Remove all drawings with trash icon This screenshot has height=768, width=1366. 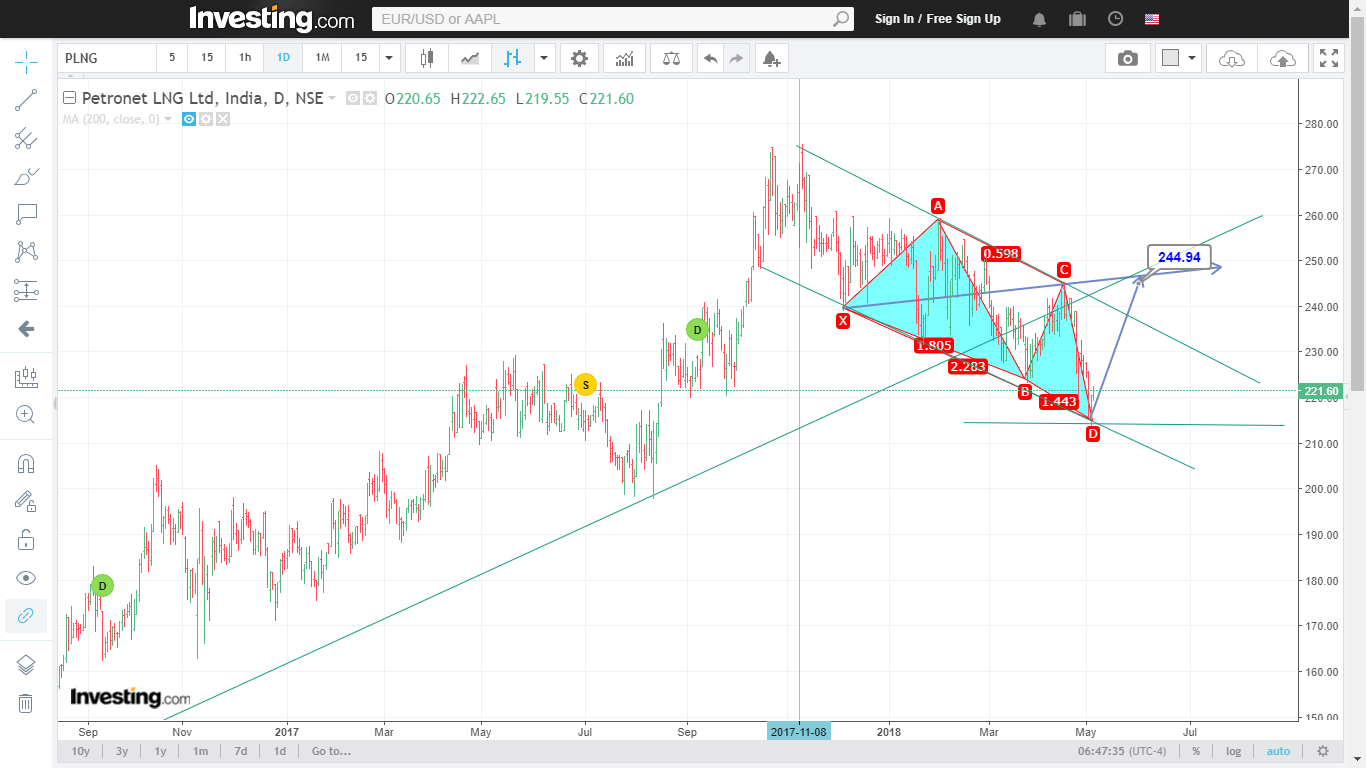[26, 703]
